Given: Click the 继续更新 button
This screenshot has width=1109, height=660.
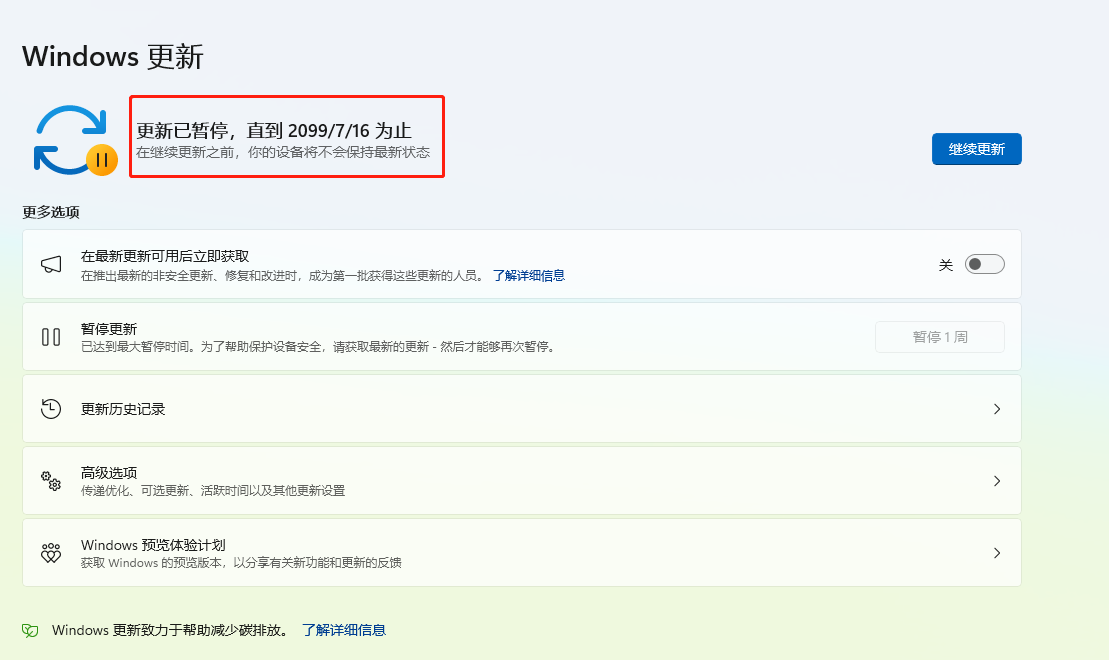Looking at the screenshot, I should click(x=977, y=149).
